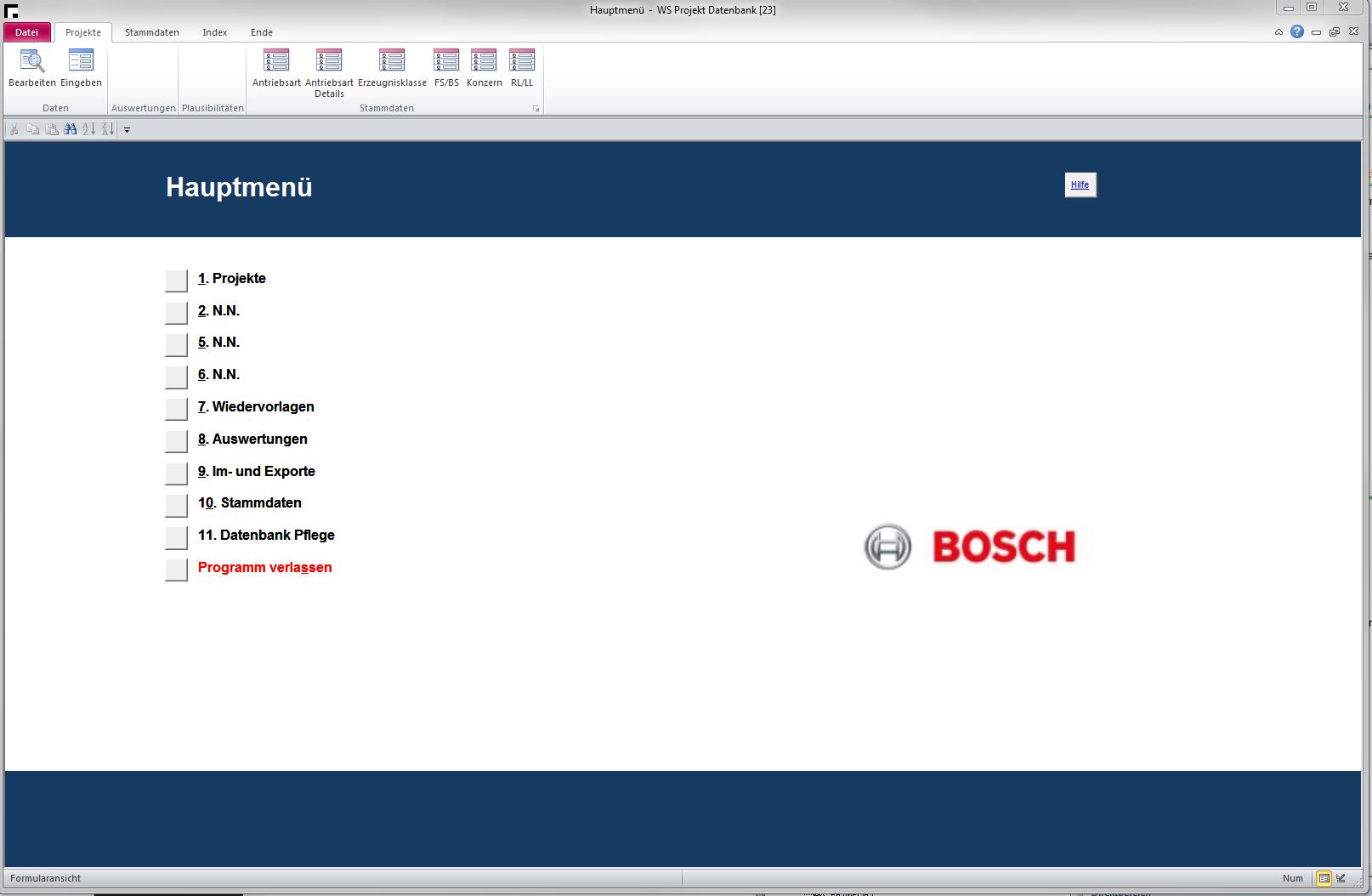Click the Hilfe link button
1372x896 pixels.
point(1080,185)
